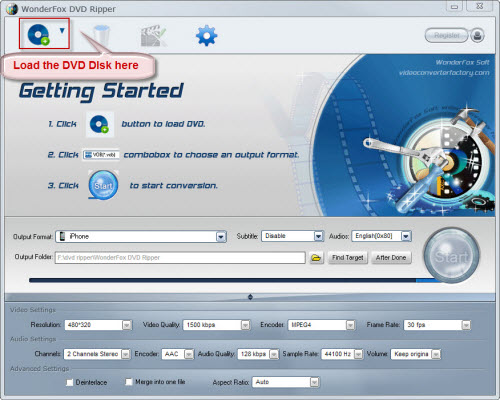Click the videoconverterfactory.com text
Viewport: 500px width, 400px height.
(444, 73)
